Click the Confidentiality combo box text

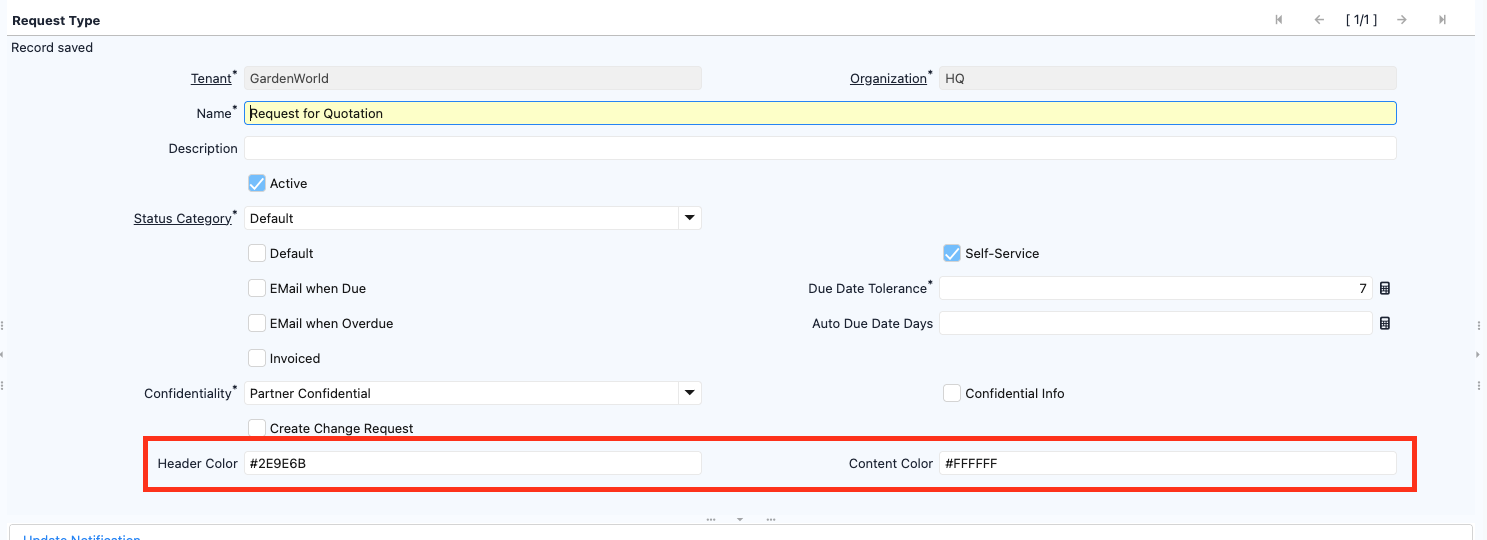point(461,393)
